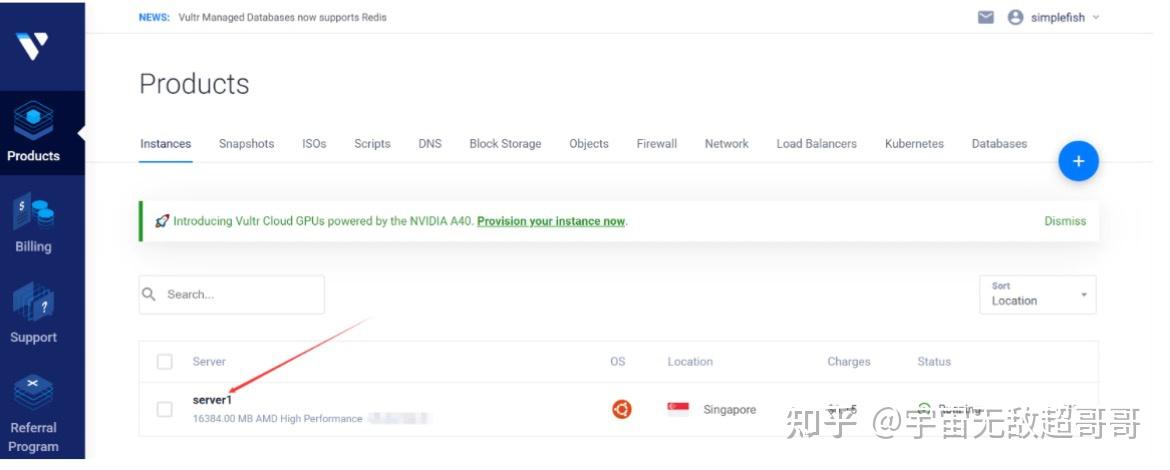Click the Redis news headline
1170x470 pixels.
point(283,17)
